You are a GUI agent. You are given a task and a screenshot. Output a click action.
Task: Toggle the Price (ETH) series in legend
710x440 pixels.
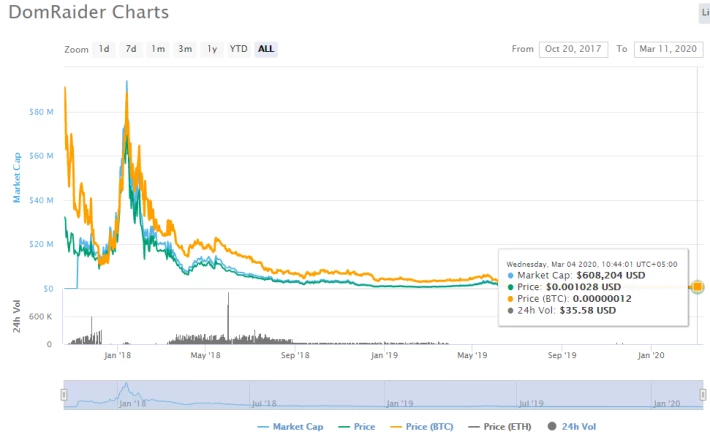point(499,427)
